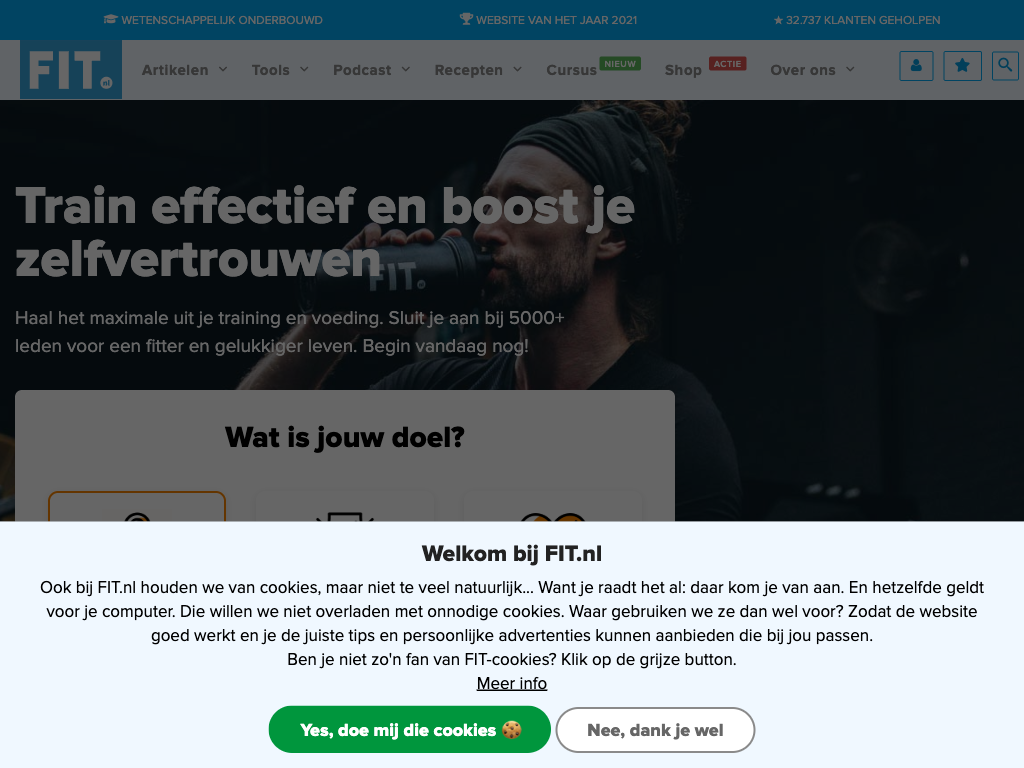Open the Meer info link

click(x=512, y=683)
